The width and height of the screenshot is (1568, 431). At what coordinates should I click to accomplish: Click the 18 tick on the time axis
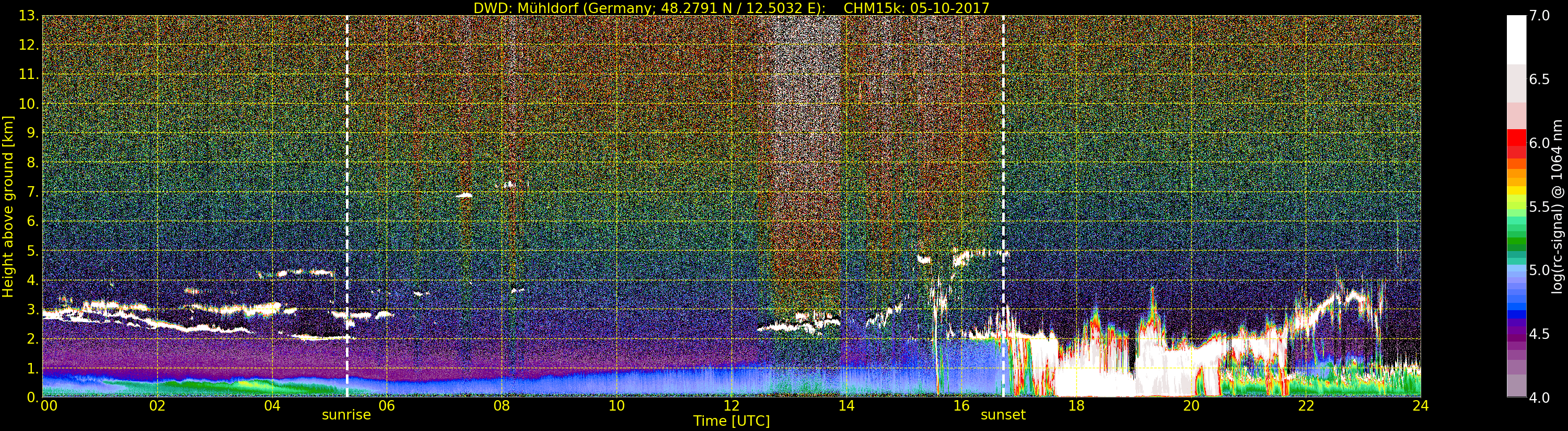pos(1076,406)
